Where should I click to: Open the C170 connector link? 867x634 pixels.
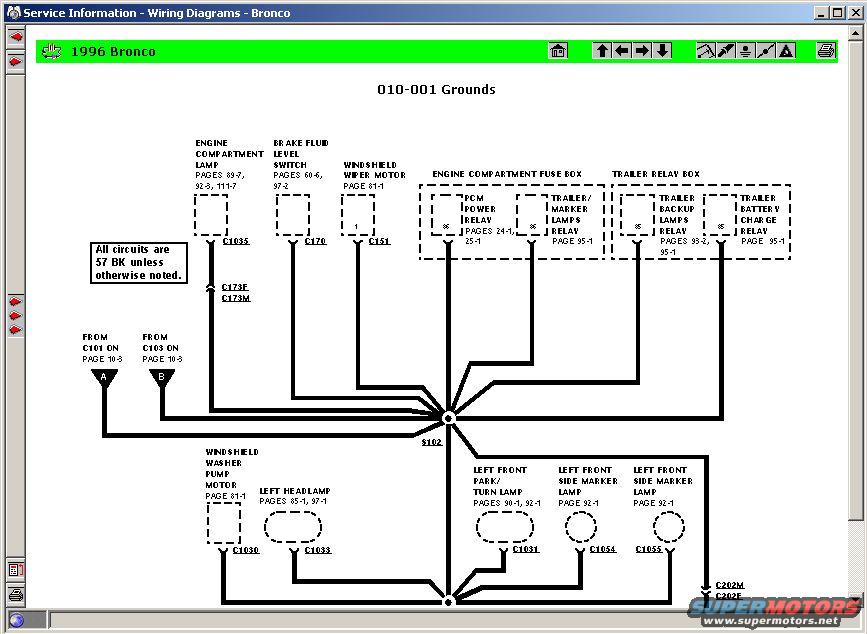pyautogui.click(x=315, y=241)
